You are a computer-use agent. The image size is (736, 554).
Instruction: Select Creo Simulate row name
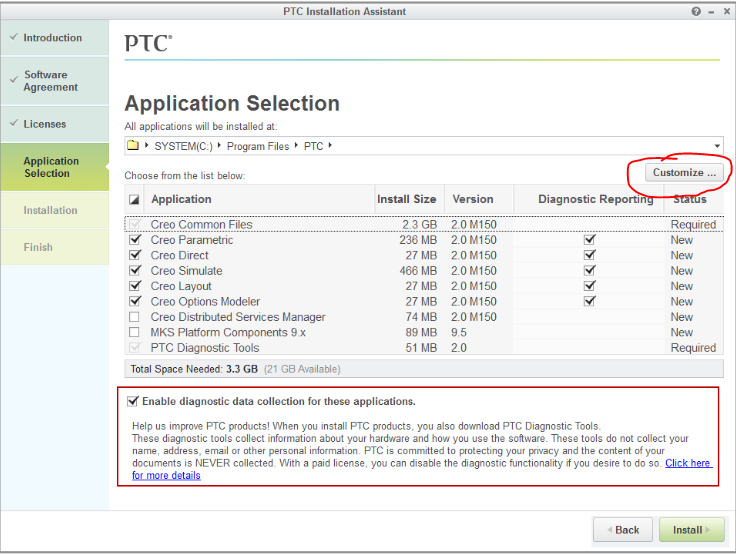[x=186, y=271]
